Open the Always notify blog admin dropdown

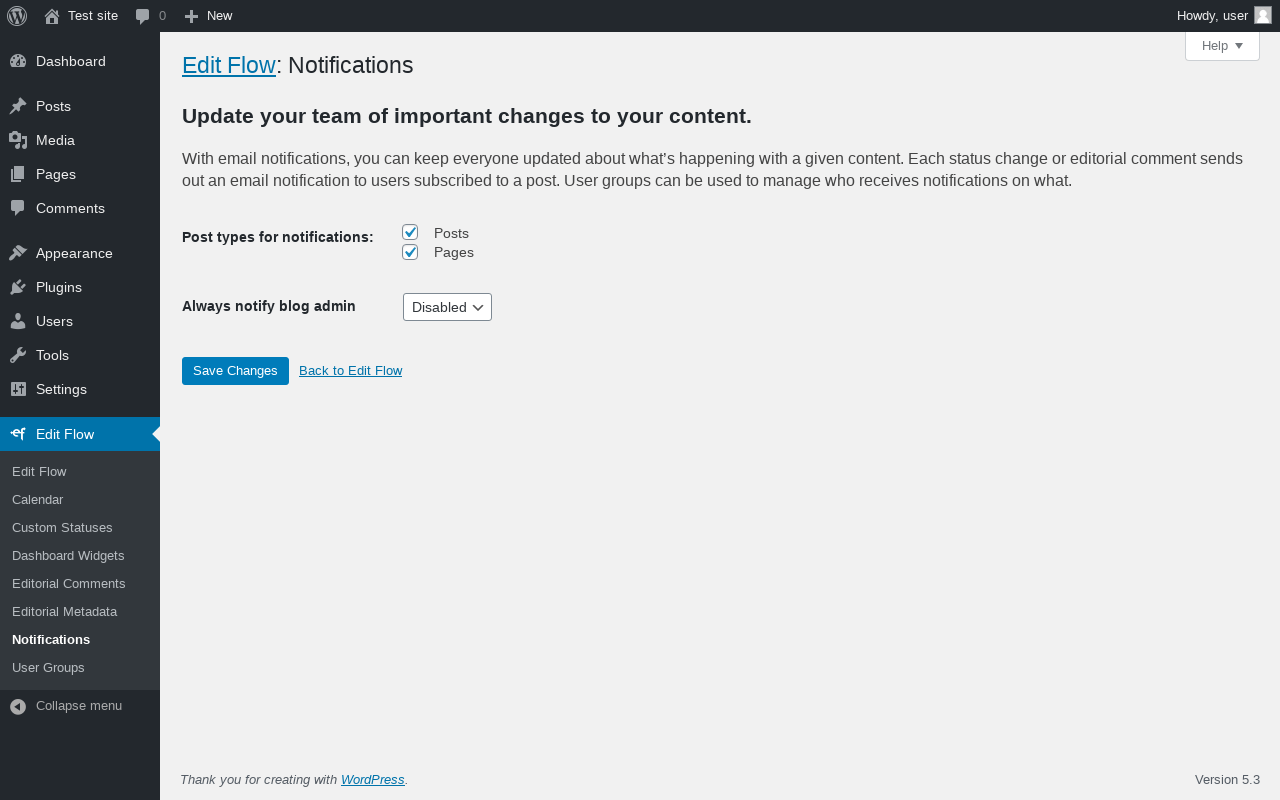pyautogui.click(x=447, y=307)
